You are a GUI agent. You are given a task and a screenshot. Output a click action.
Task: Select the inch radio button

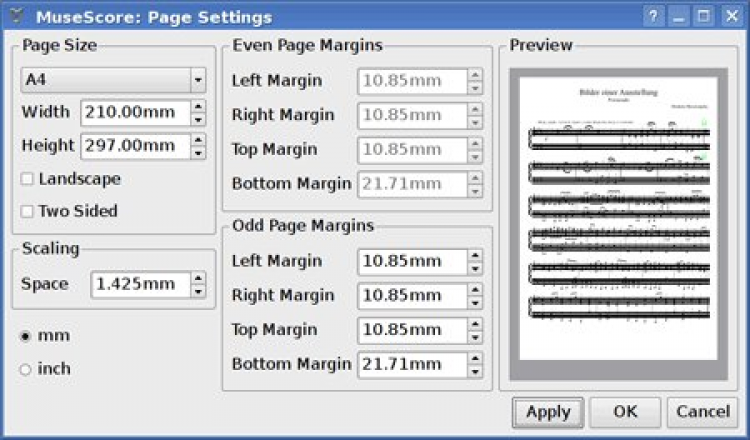pyautogui.click(x=26, y=370)
